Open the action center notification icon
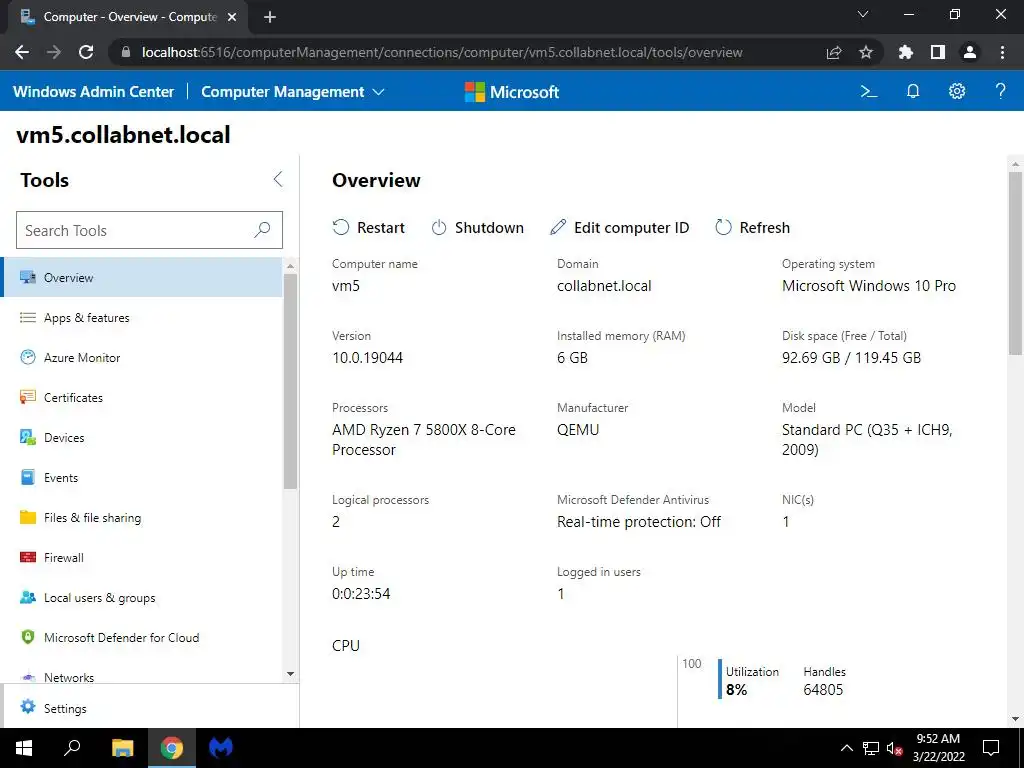The image size is (1024, 768). point(991,748)
